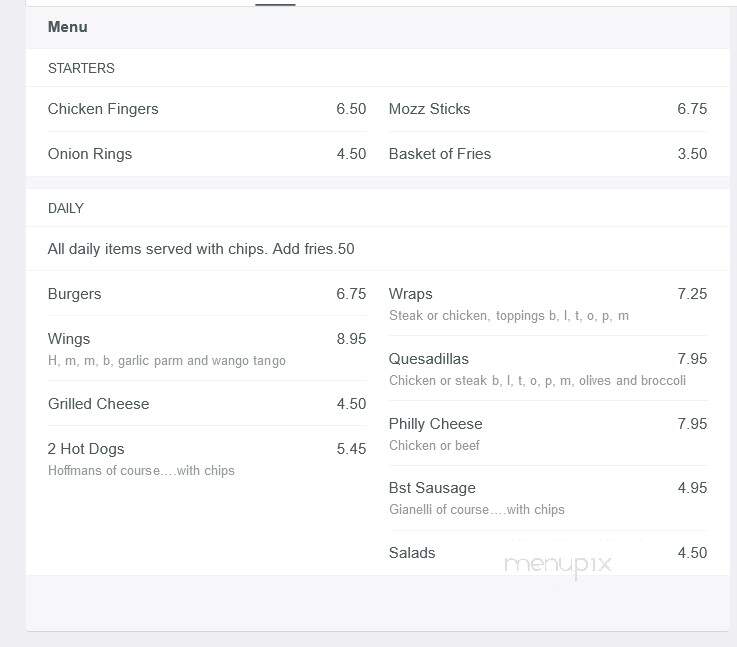Select the DAILY section header
This screenshot has height=647, width=737.
[66, 208]
